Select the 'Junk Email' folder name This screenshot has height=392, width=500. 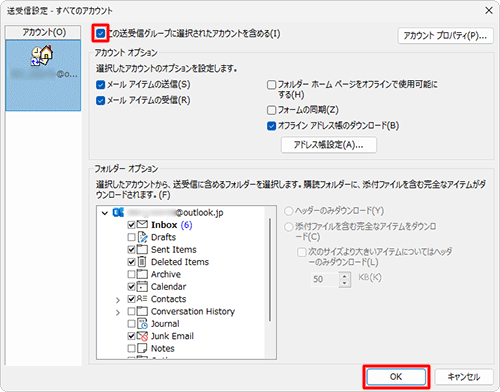[x=172, y=336]
